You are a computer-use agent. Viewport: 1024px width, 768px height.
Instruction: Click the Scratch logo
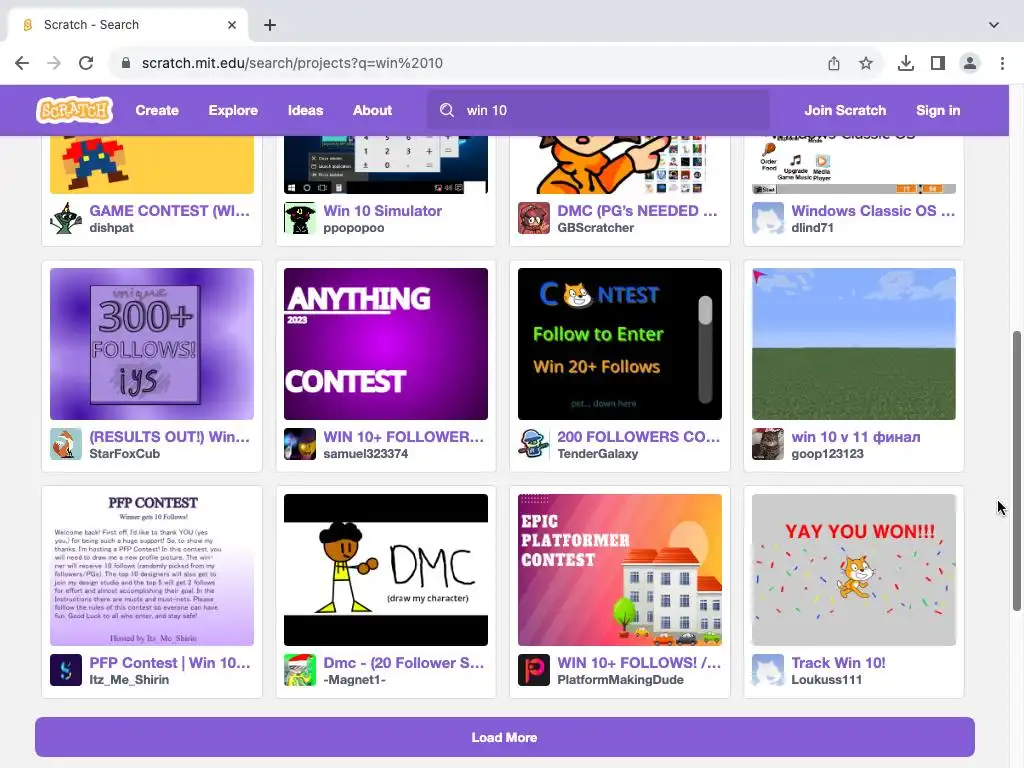click(74, 110)
